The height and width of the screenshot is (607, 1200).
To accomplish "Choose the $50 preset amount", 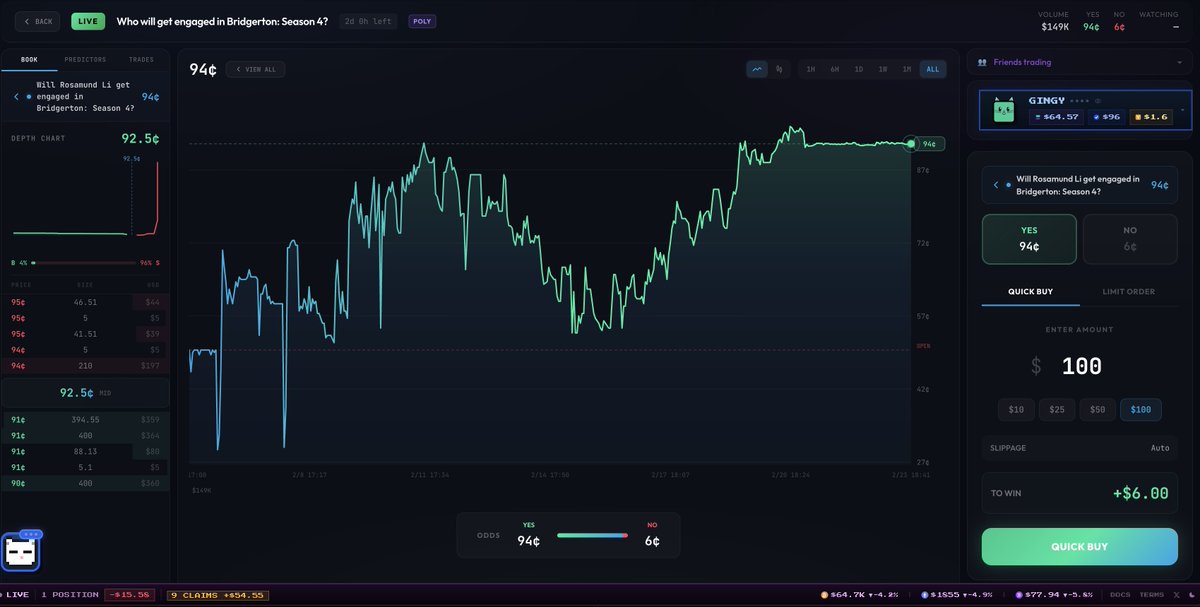I will coord(1098,409).
